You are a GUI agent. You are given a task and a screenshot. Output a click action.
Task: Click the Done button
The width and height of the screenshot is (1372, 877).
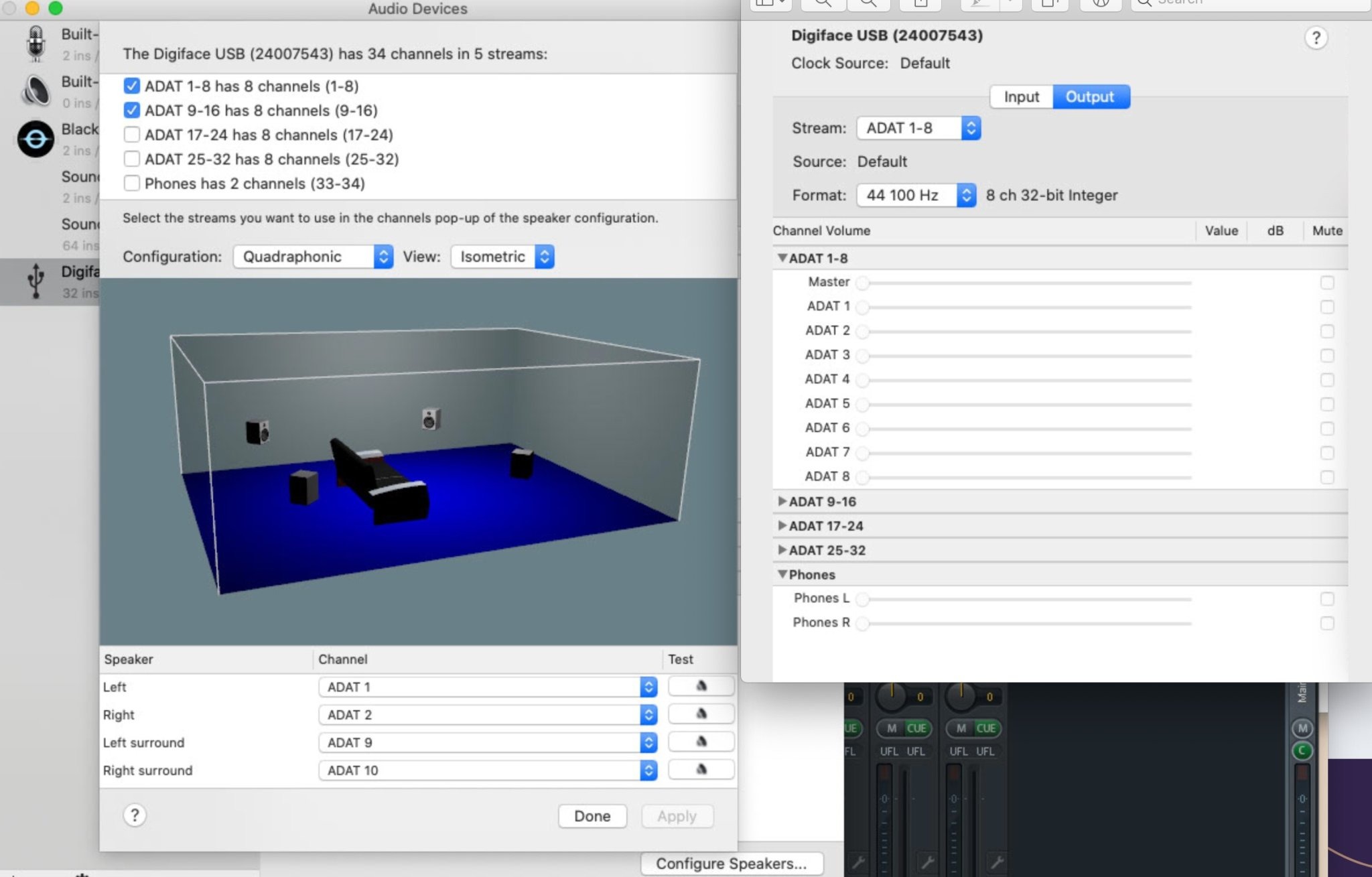(x=592, y=816)
